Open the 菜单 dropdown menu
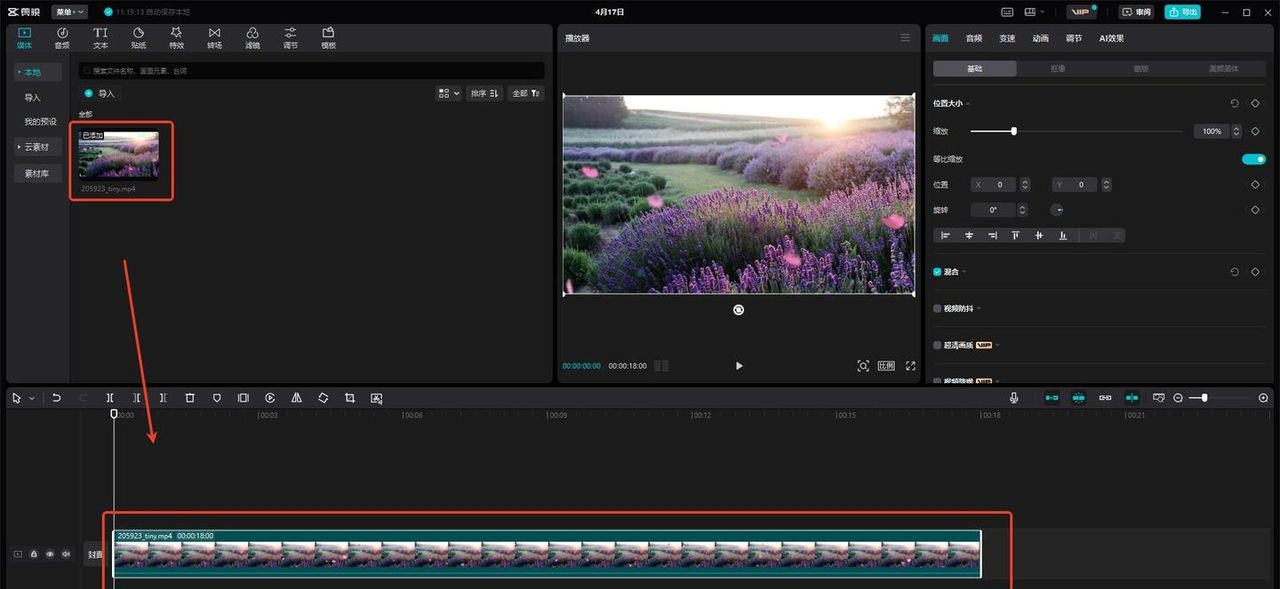The width and height of the screenshot is (1280, 589). click(69, 12)
